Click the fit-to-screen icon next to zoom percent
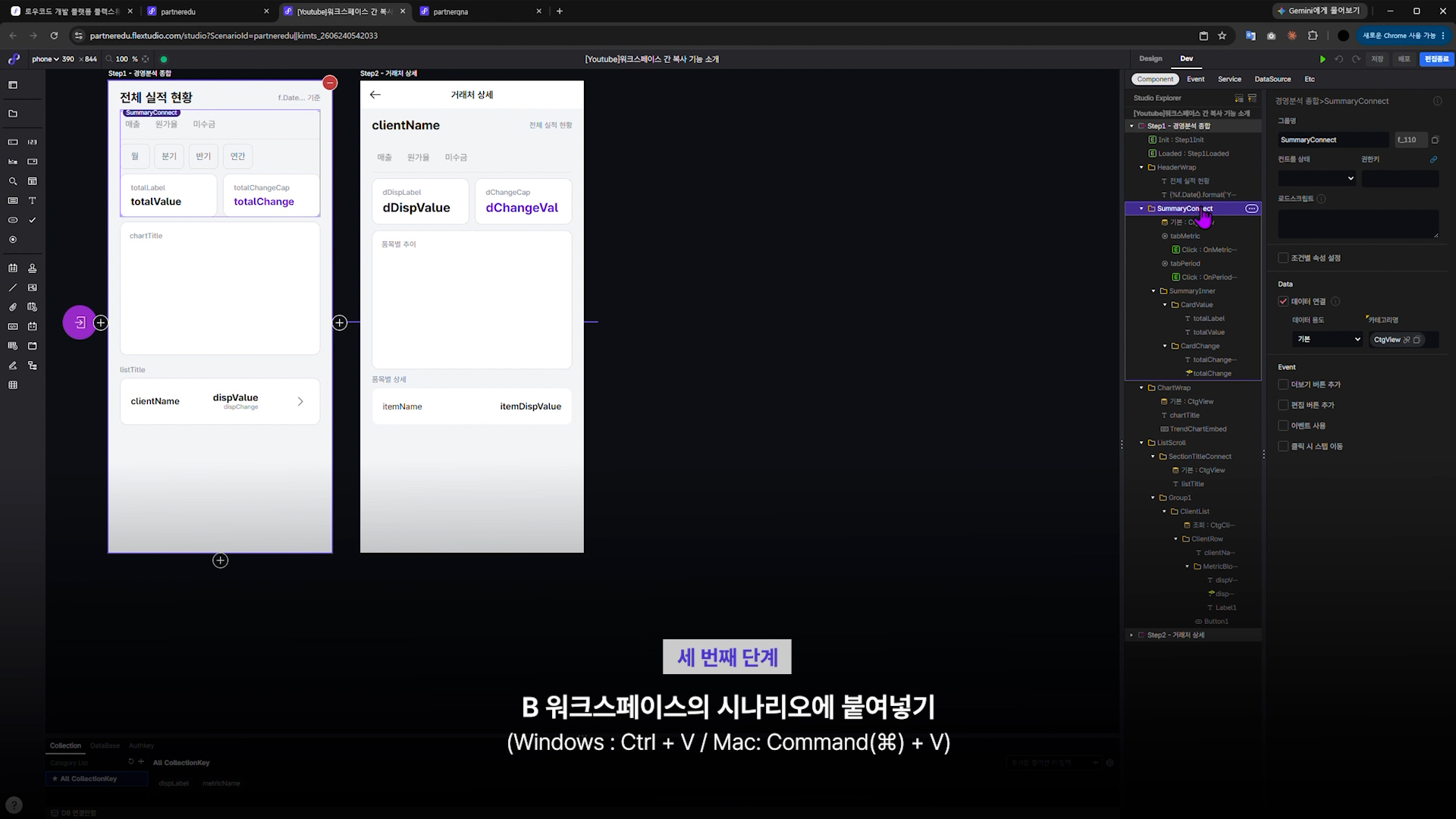 coord(146,59)
